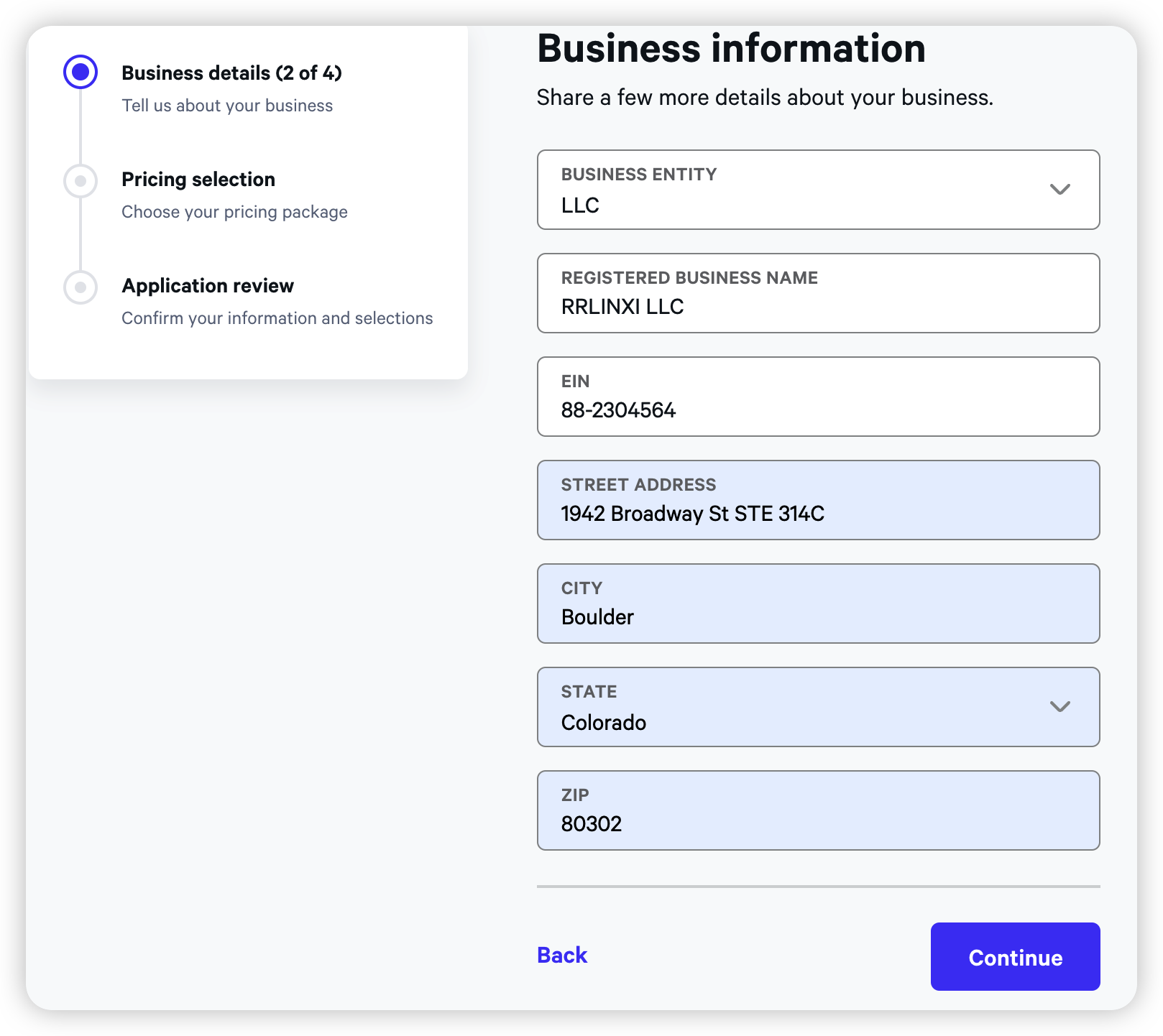Screen dimensions: 1163x1036
Task: Click the active Business details step circle
Action: click(x=81, y=72)
